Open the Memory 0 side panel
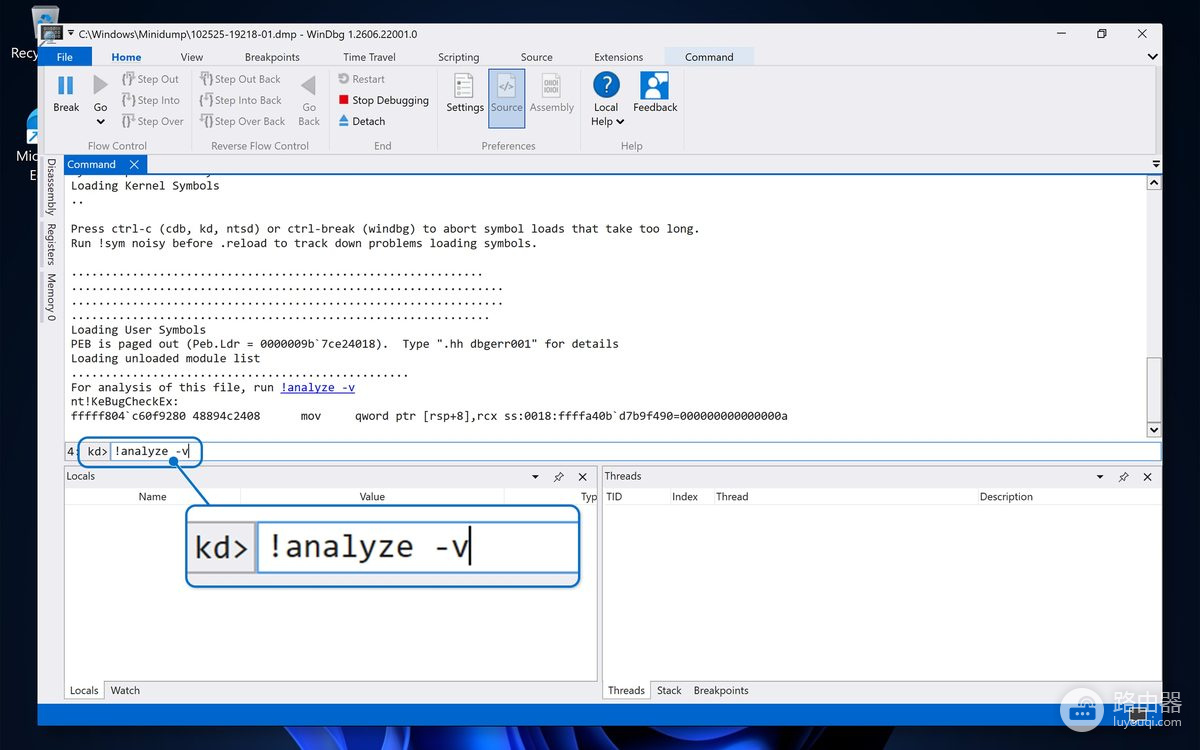This screenshot has height=750, width=1200. pyautogui.click(x=51, y=297)
